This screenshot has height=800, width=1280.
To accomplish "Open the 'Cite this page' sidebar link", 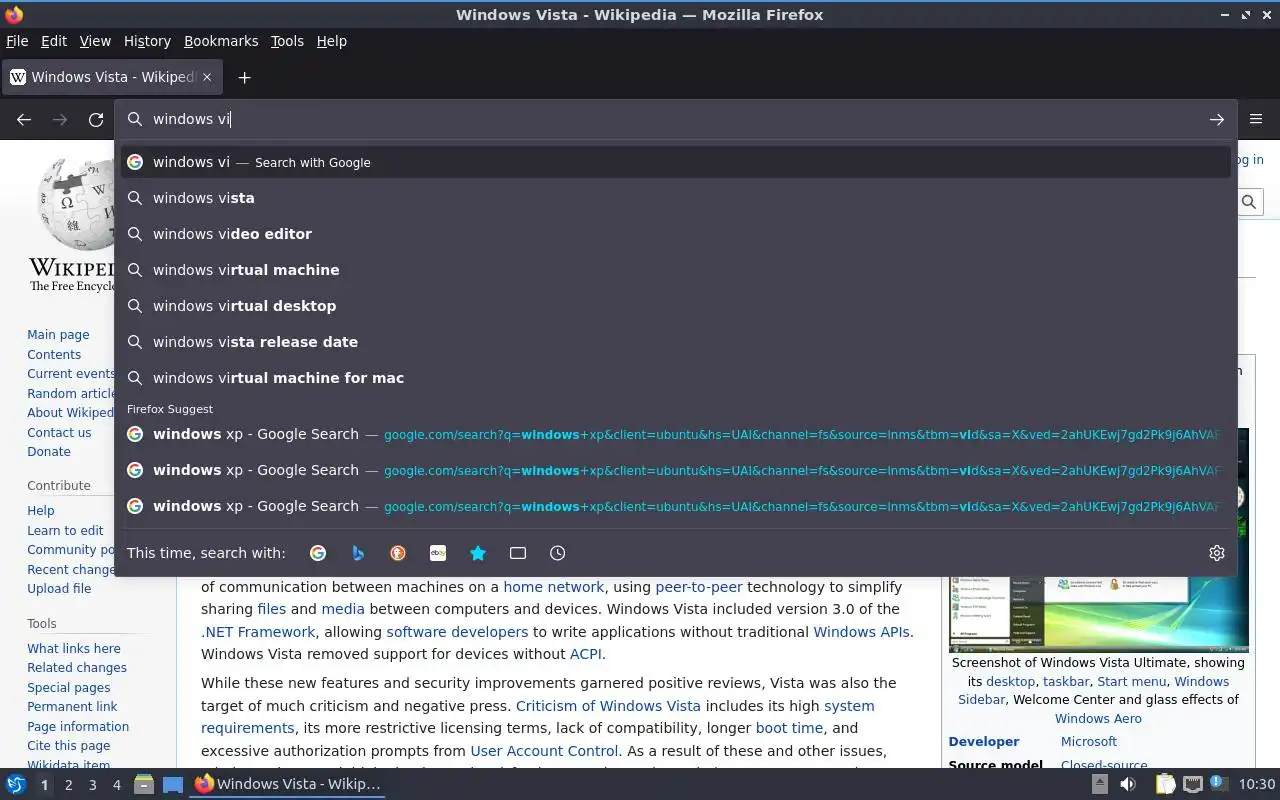I will 69,746.
